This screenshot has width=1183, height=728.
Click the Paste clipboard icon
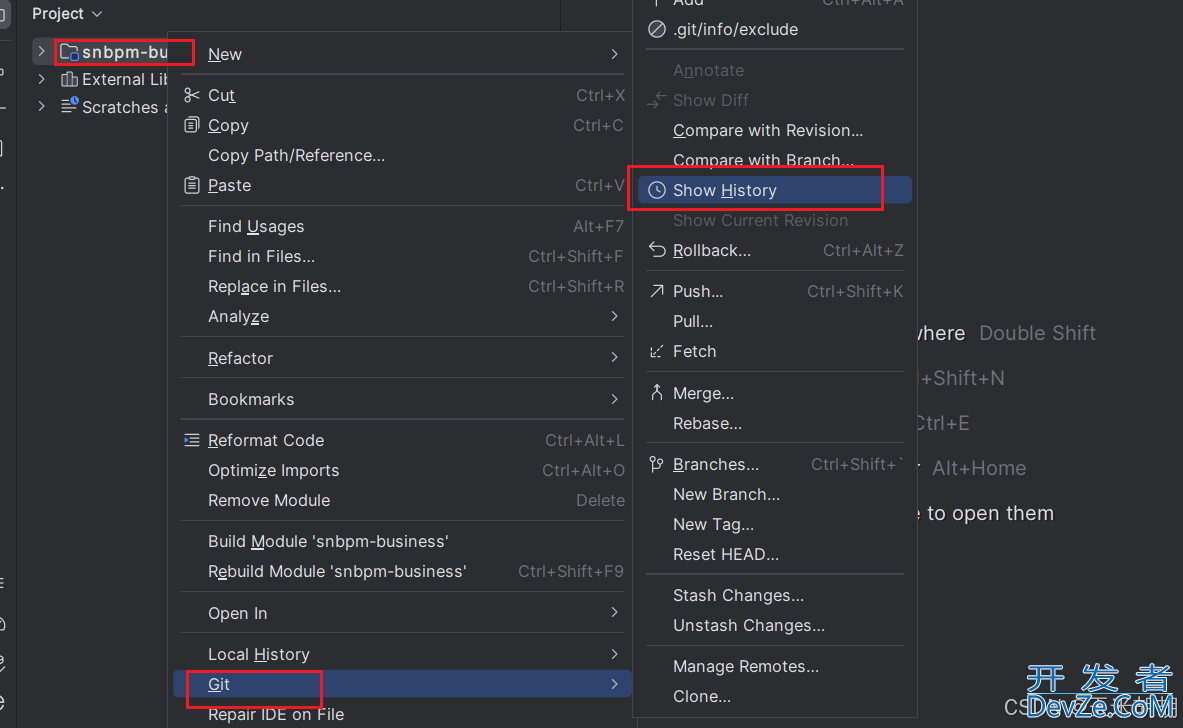[x=192, y=185]
